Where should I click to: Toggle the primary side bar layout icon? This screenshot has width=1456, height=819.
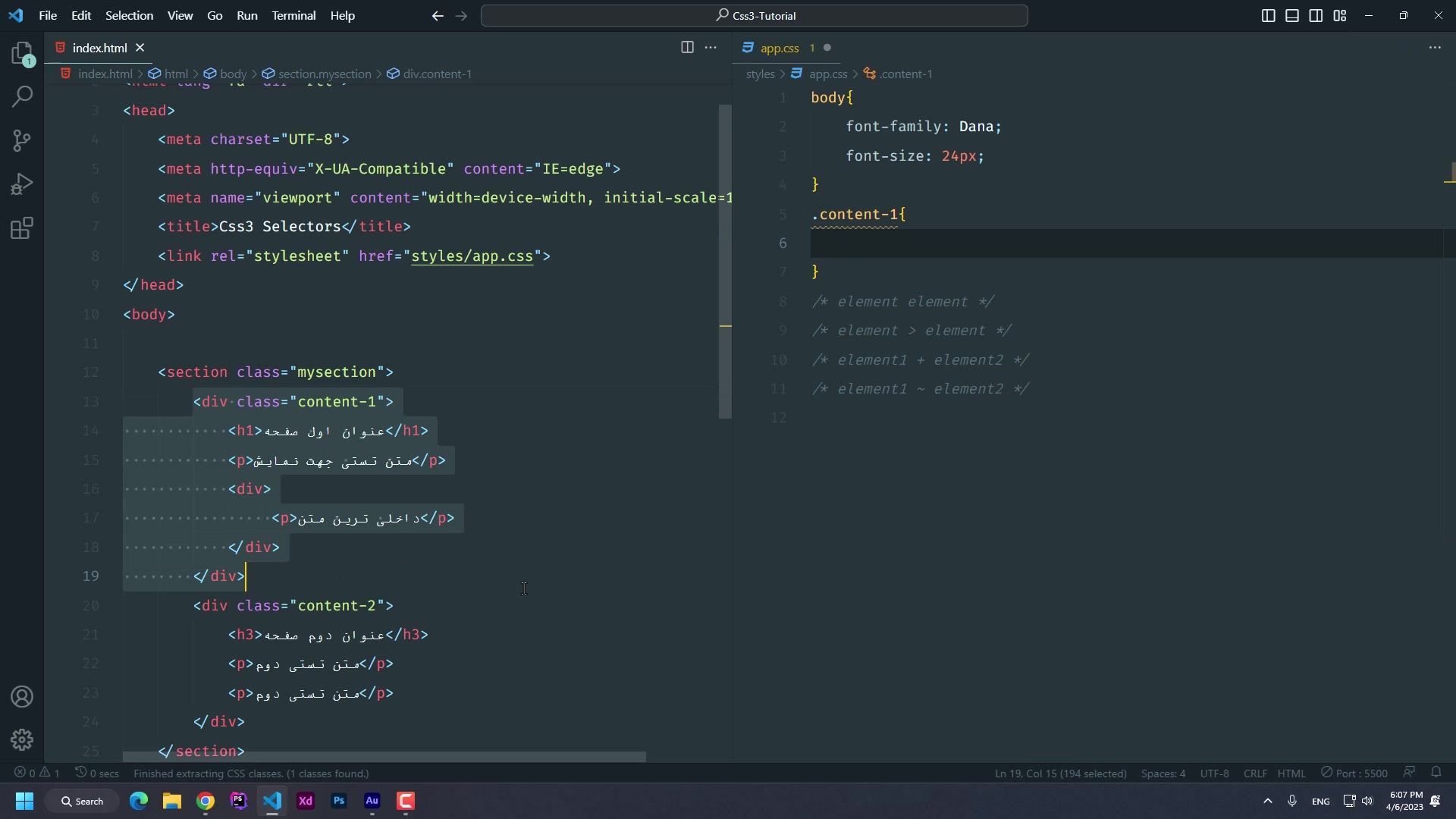coord(1268,15)
